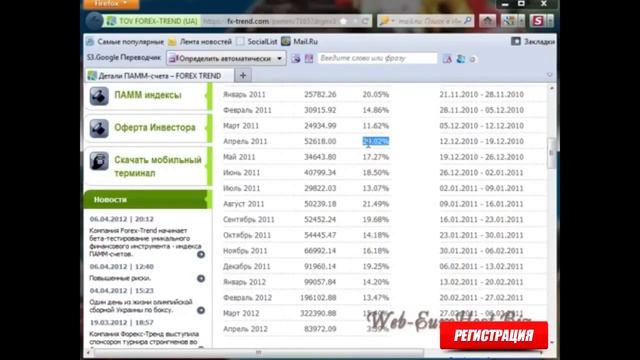The height and width of the screenshot is (360, 640).
Task: Open the Mail.Ru bookmark
Action: (x=300, y=42)
